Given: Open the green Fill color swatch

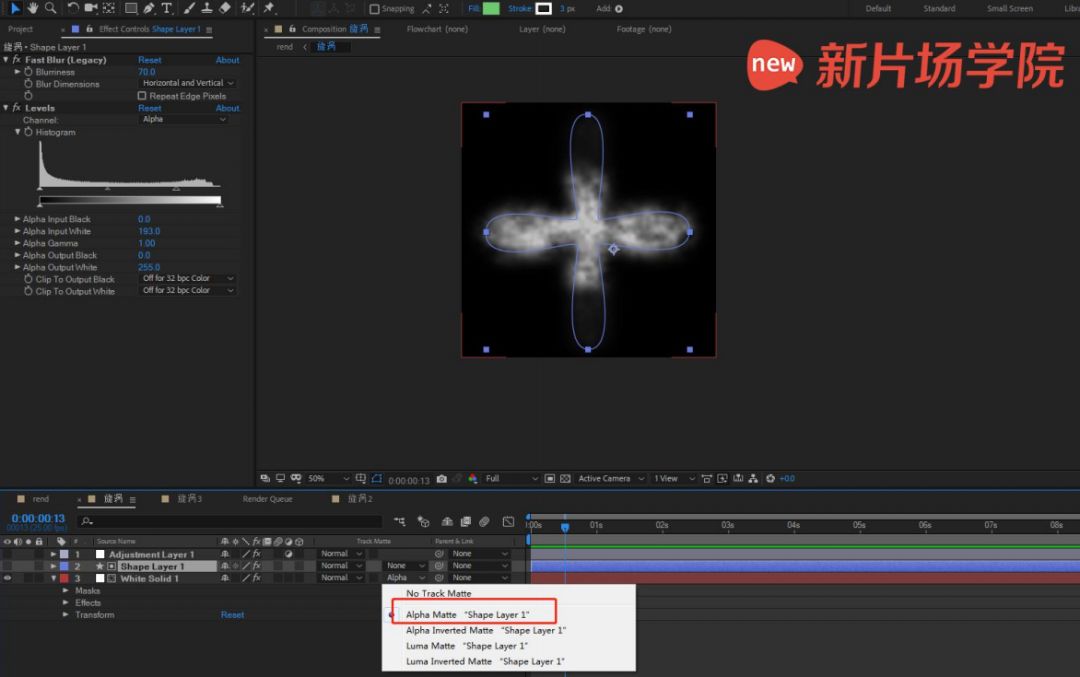Looking at the screenshot, I should tap(491, 9).
